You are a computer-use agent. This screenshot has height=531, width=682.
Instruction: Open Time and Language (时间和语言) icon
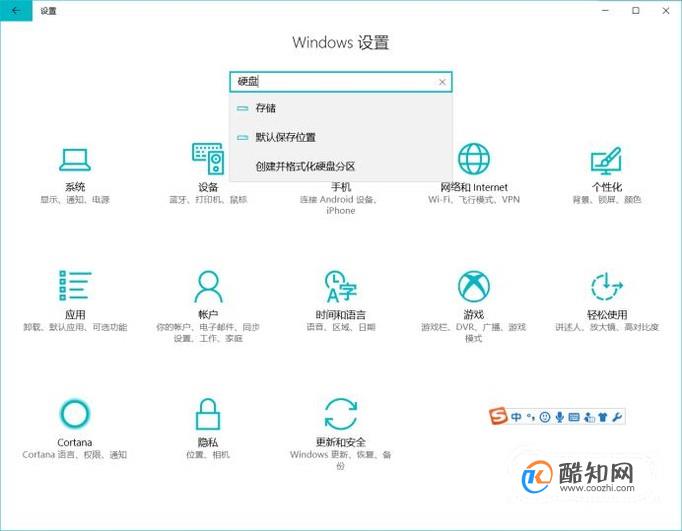coord(341,286)
